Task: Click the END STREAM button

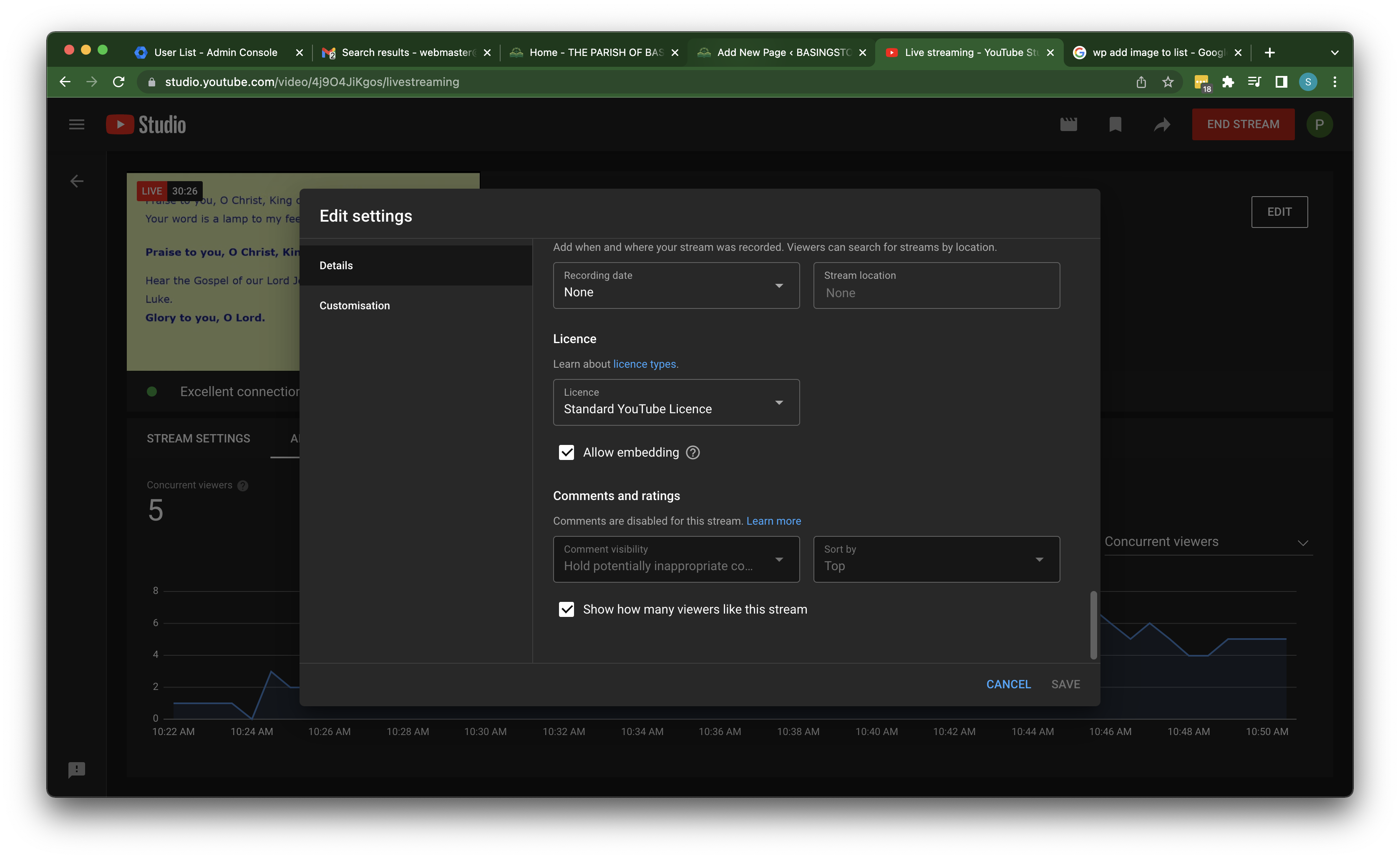Action: [x=1243, y=124]
